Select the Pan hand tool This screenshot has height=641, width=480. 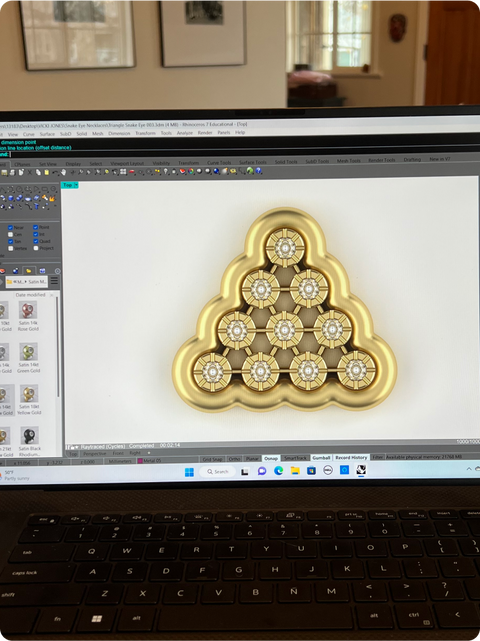(63, 173)
